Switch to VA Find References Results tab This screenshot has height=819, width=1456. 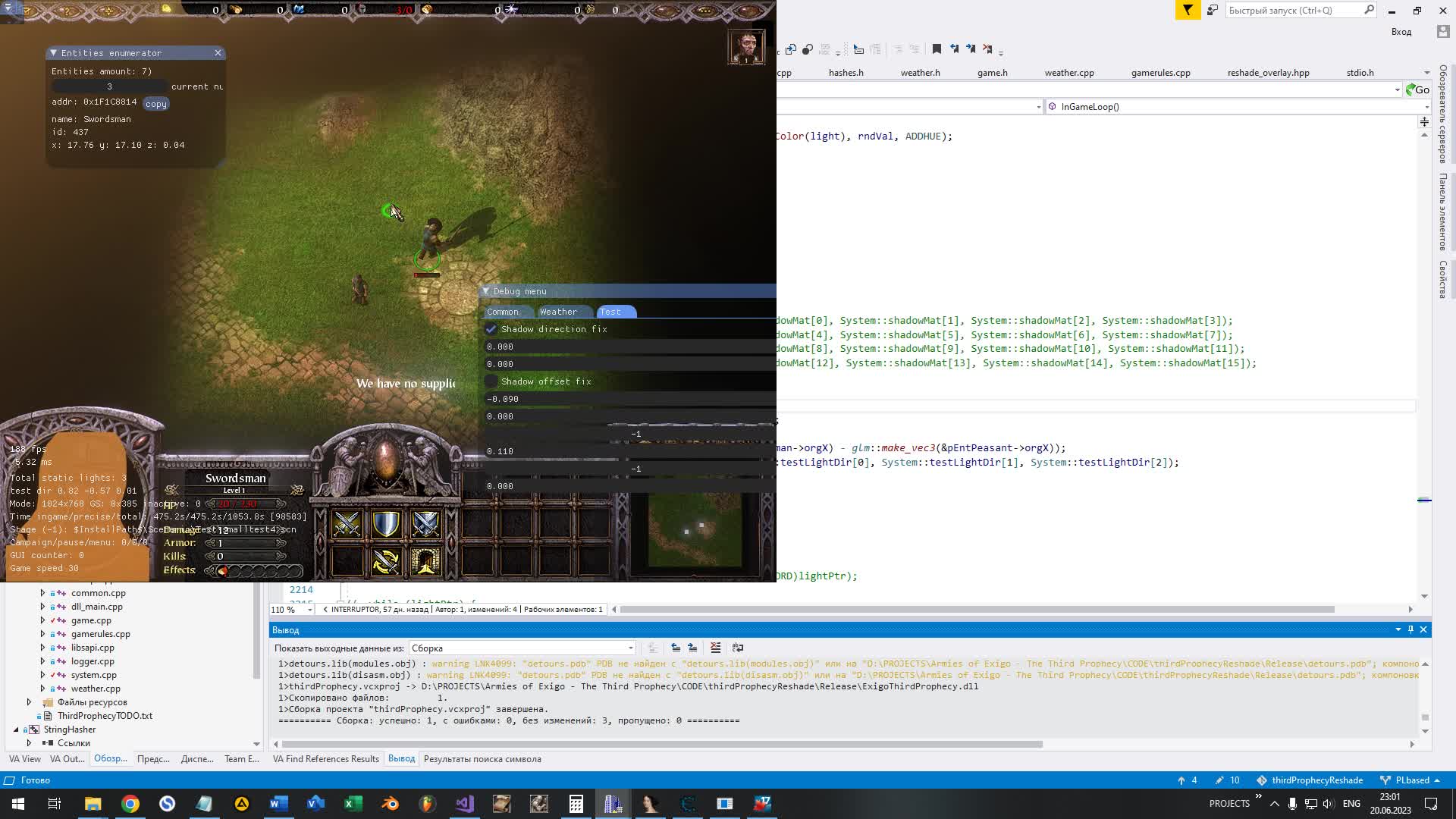(325, 759)
